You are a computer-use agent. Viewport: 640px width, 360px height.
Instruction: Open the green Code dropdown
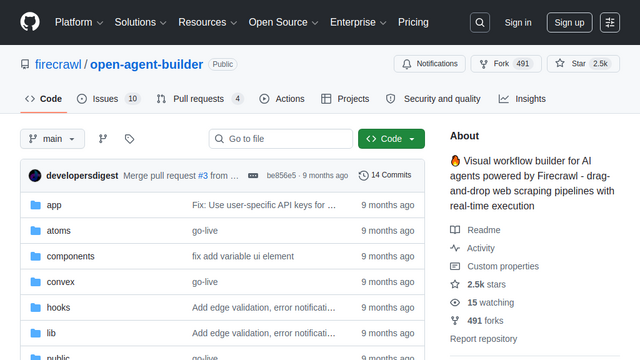point(391,139)
